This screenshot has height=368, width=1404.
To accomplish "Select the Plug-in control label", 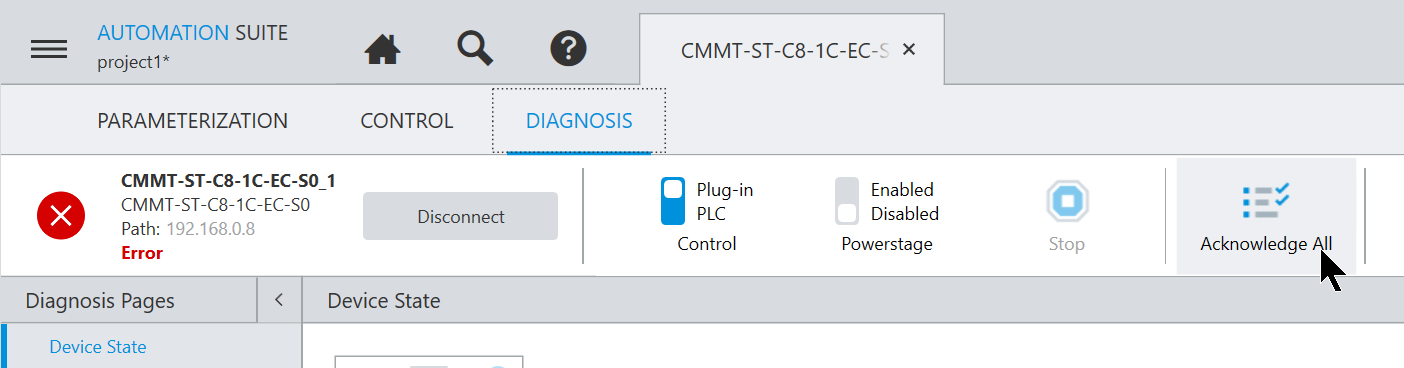I will (725, 189).
